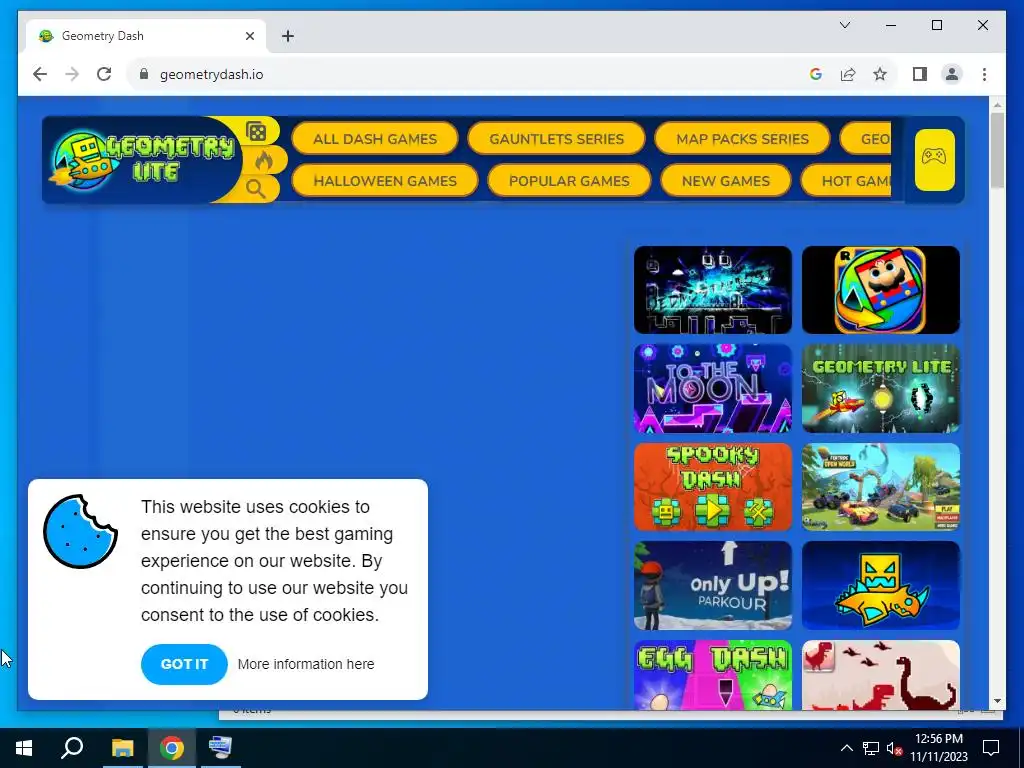Viewport: 1024px width, 768px height.
Task: Accept cookies with GOT IT button
Action: pyautogui.click(x=184, y=664)
